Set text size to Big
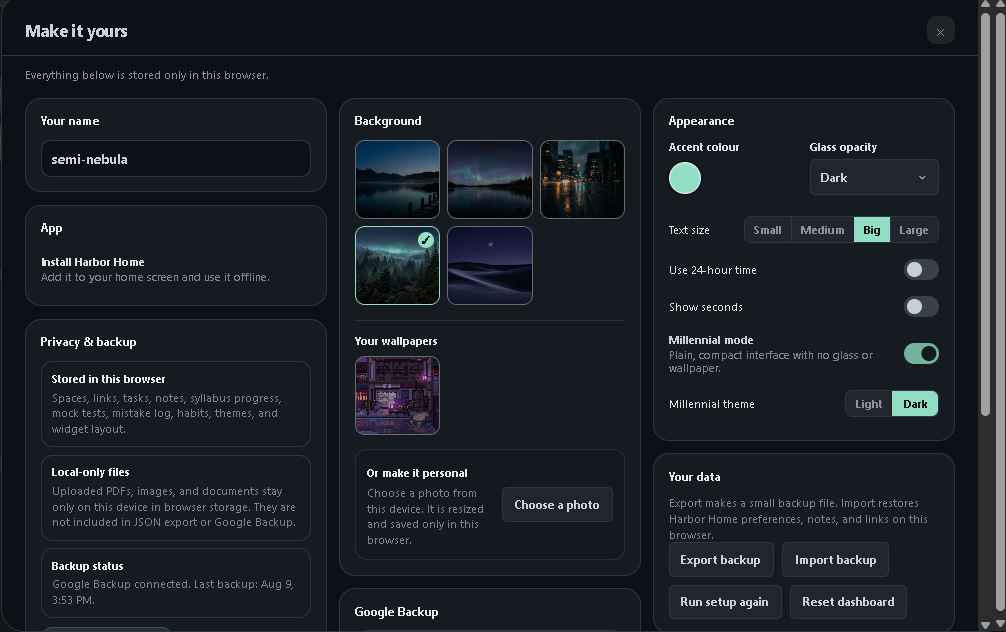1006x632 pixels. coord(871,230)
